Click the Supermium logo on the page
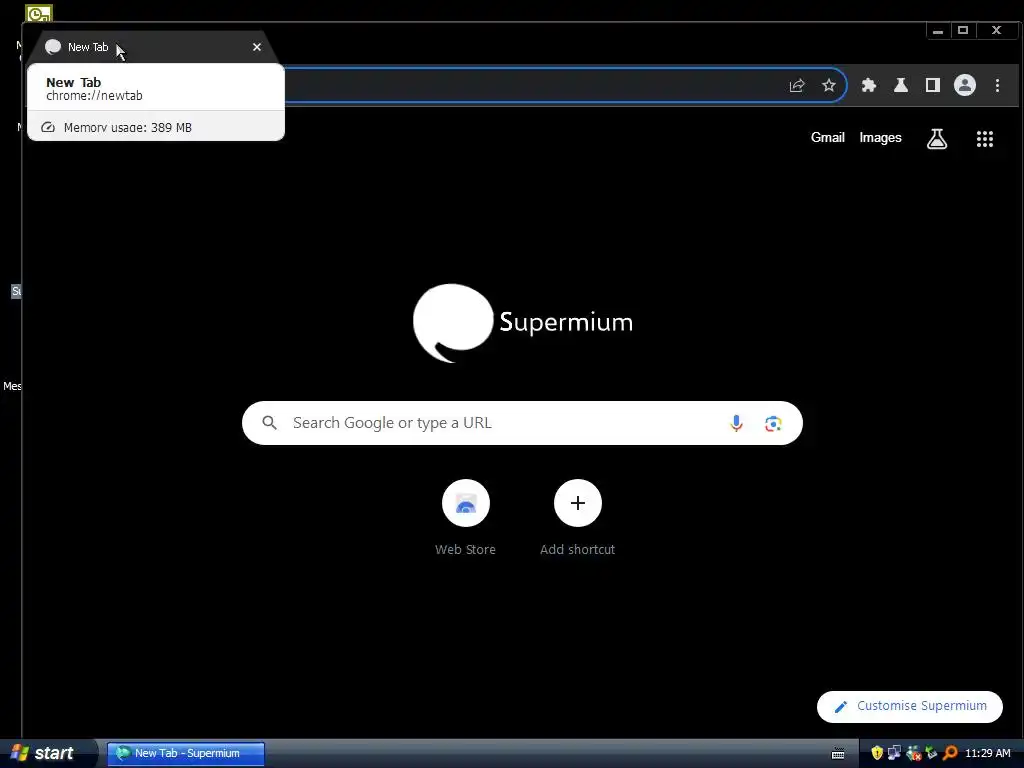The image size is (1024, 768). tap(522, 323)
